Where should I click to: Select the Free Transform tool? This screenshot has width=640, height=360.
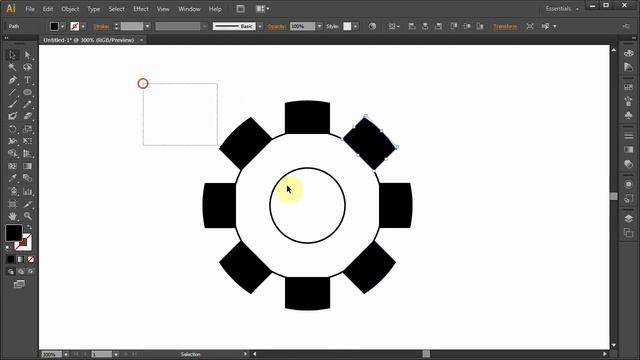coord(27,141)
